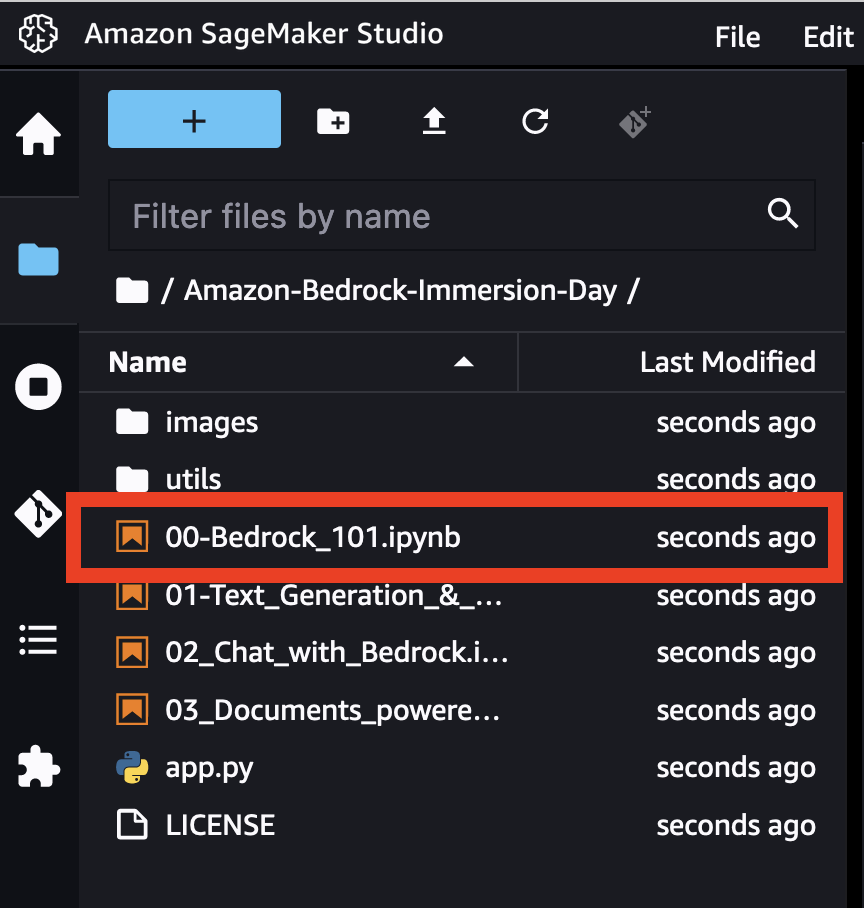
Task: Select the LICENSE file
Action: click(x=462, y=825)
